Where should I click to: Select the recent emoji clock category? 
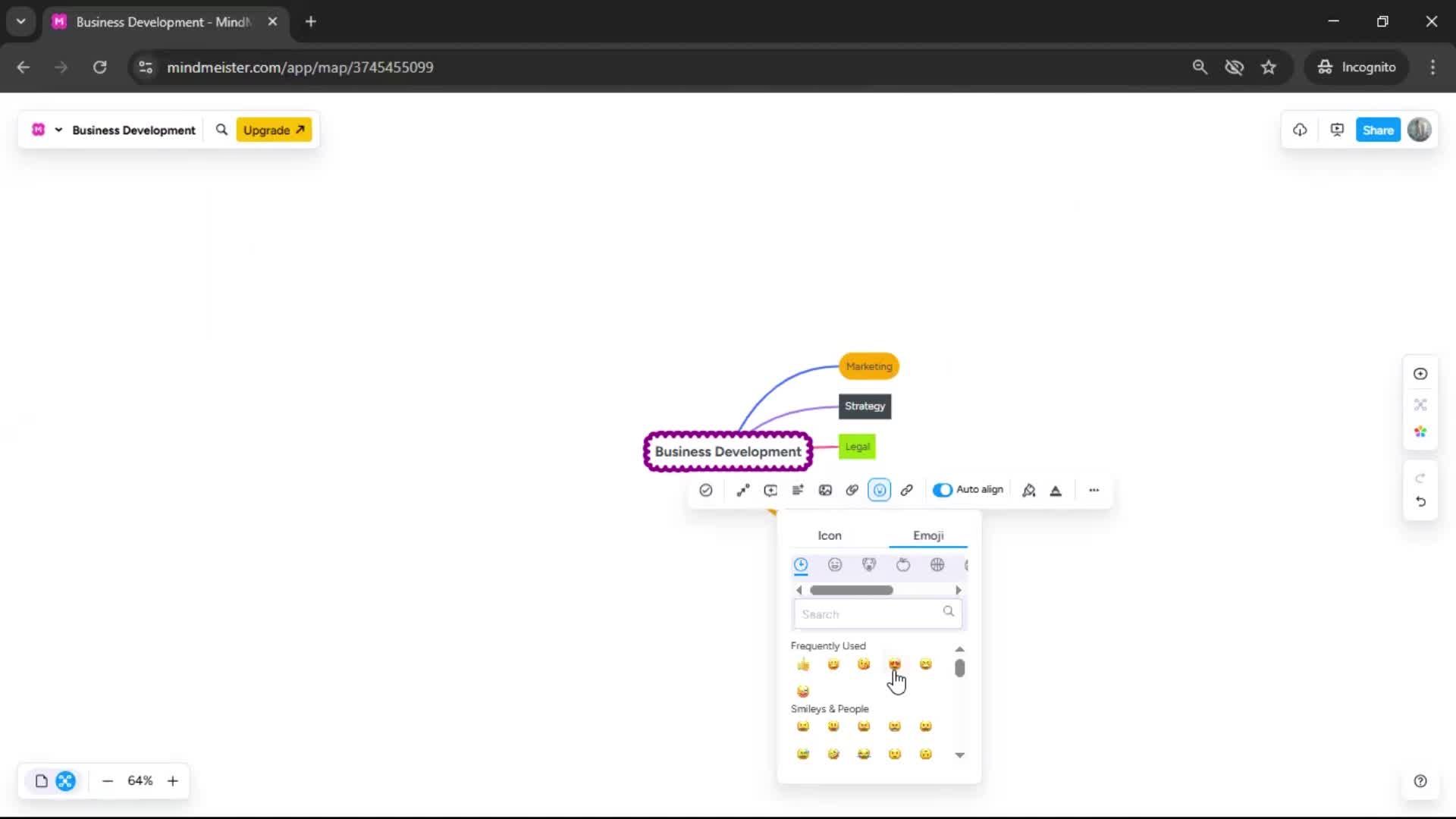point(801,565)
